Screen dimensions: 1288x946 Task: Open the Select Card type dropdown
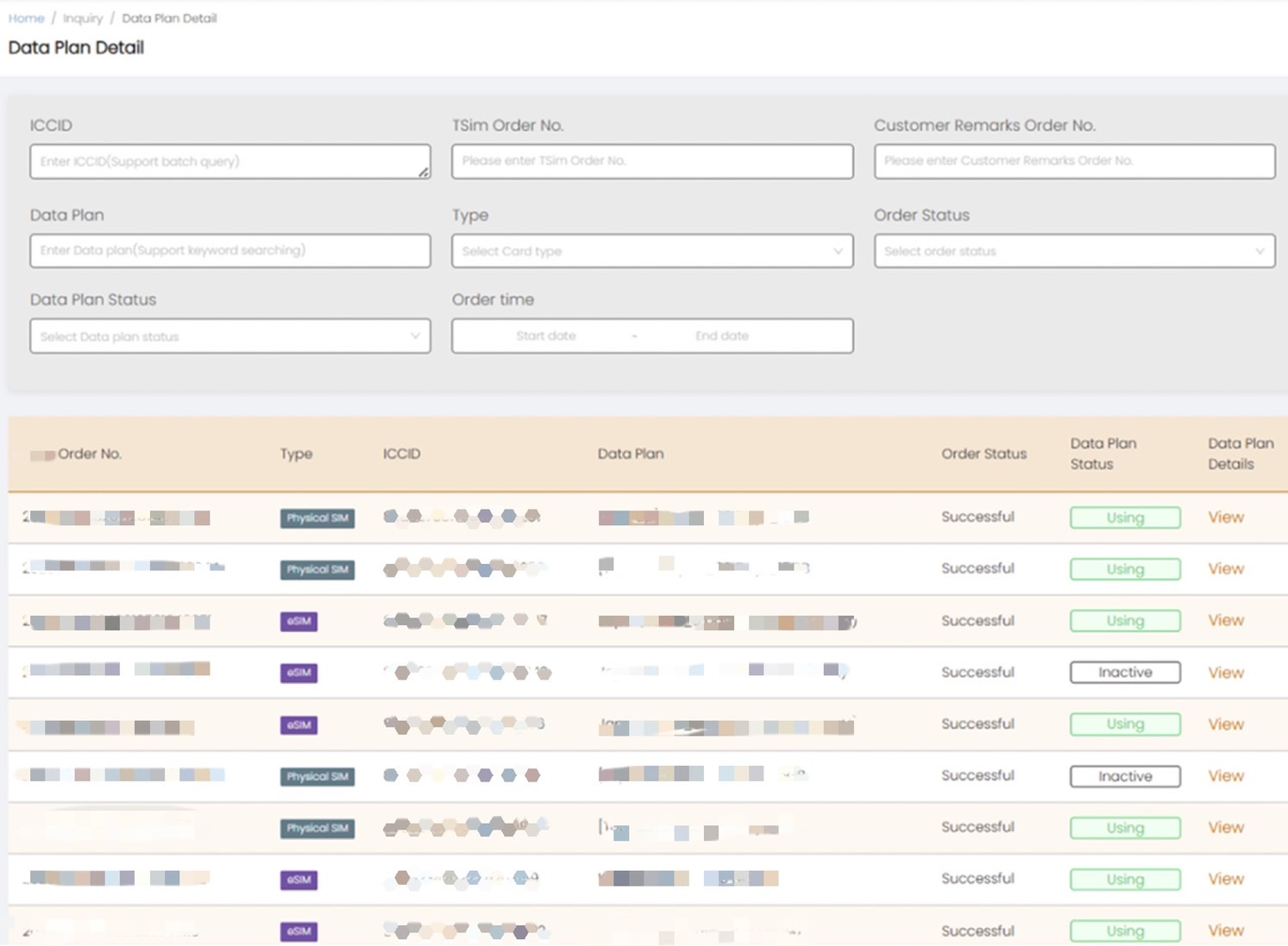click(x=652, y=251)
